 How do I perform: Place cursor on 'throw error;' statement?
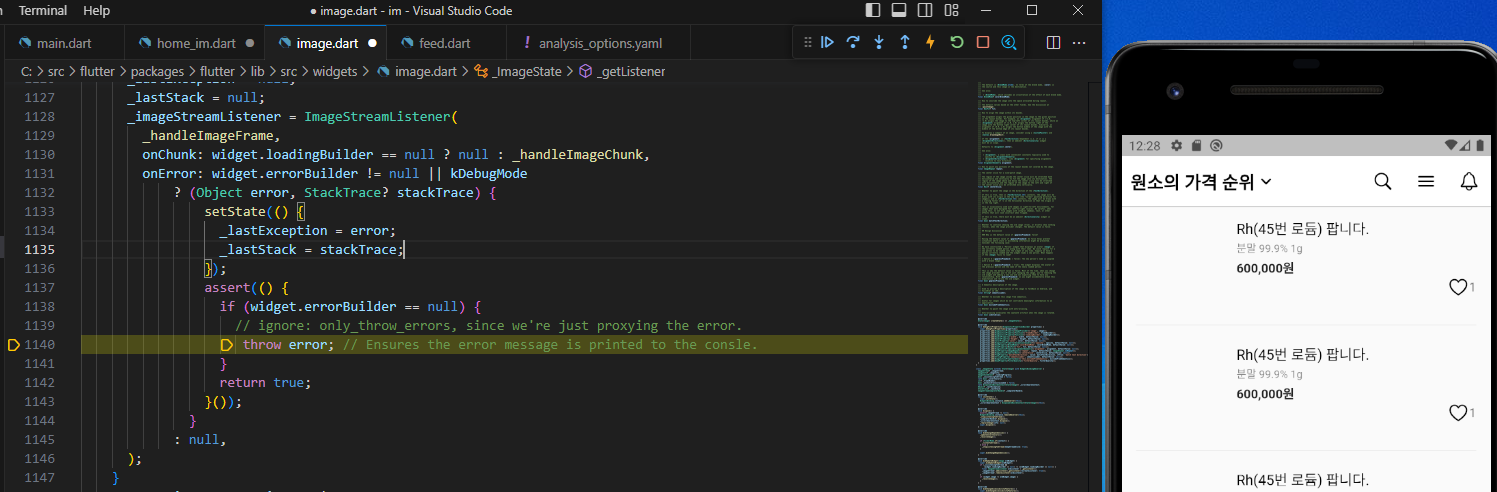[x=289, y=344]
